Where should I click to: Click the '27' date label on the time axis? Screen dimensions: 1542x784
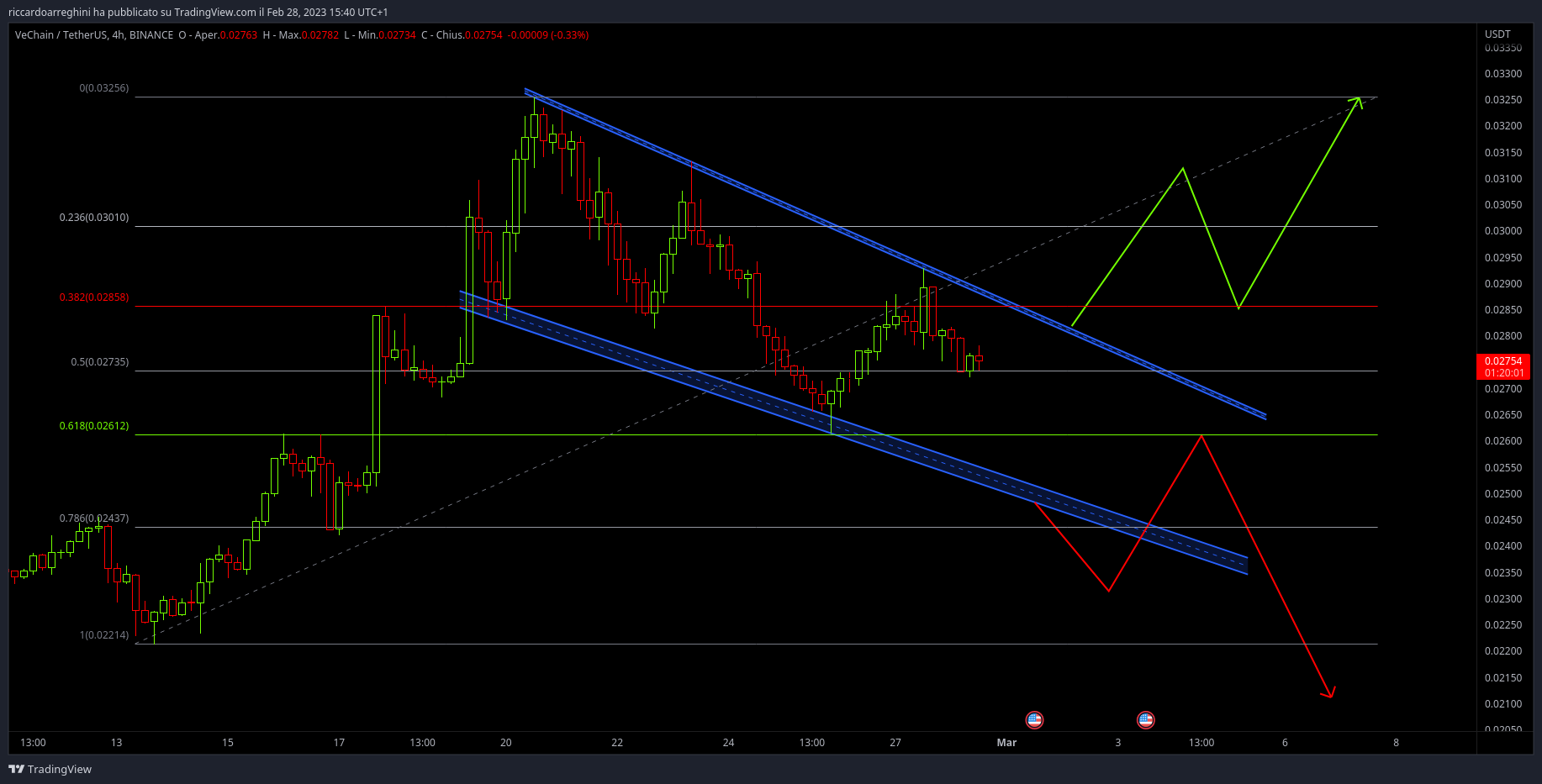coord(895,743)
